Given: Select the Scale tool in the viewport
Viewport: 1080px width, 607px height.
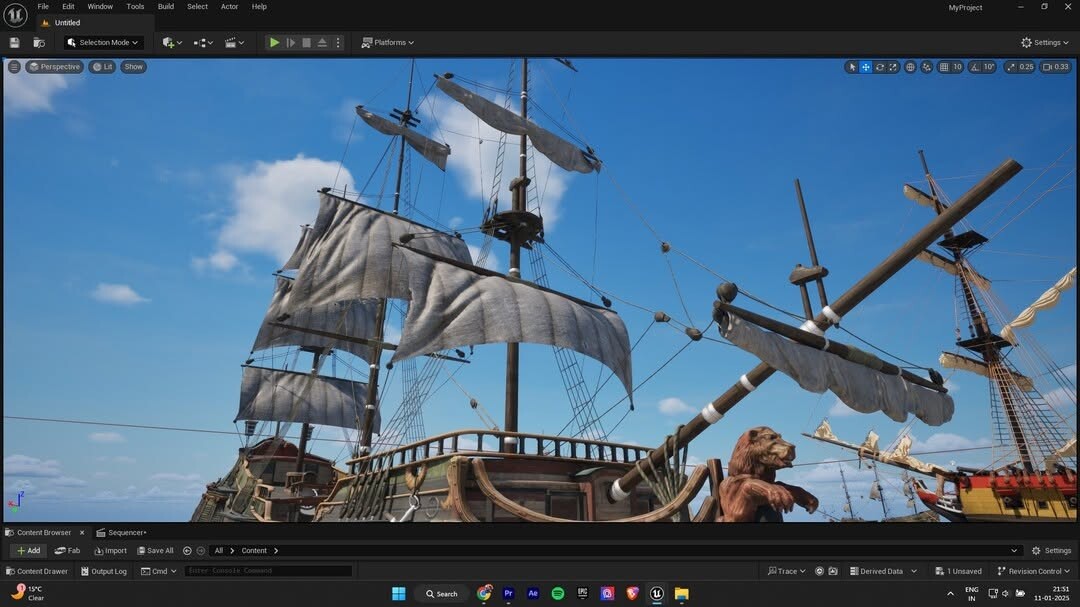Looking at the screenshot, I should (x=893, y=67).
